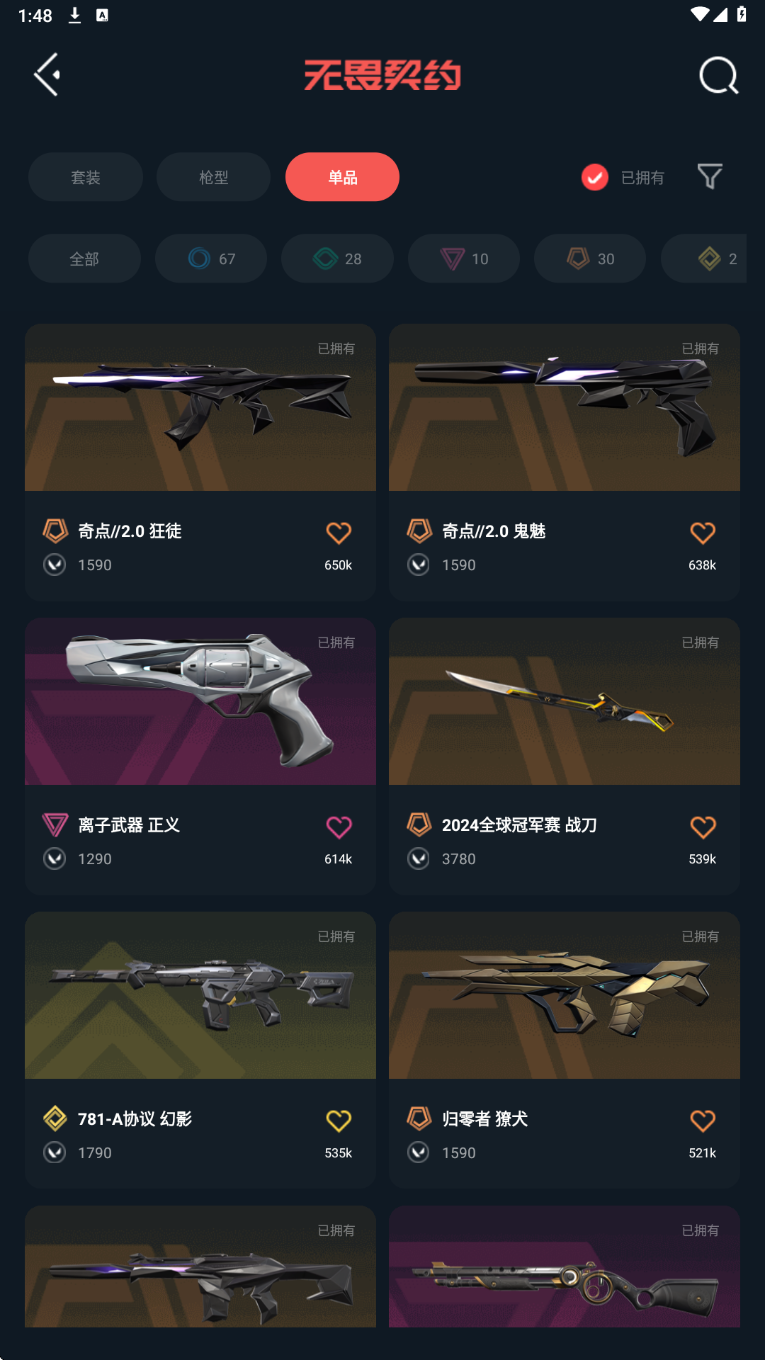The width and height of the screenshot is (765, 1360).
Task: Switch to the 枪型 tab
Action: [x=214, y=177]
